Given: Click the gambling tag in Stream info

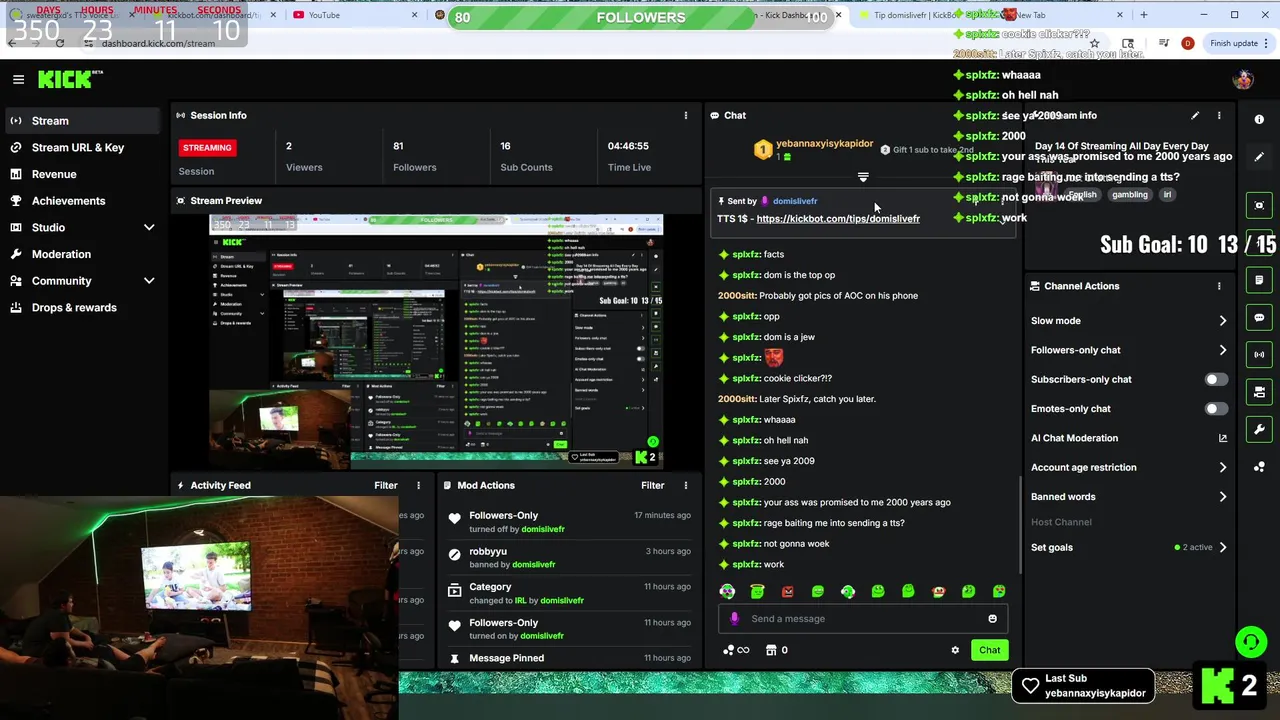Looking at the screenshot, I should 1130,195.
